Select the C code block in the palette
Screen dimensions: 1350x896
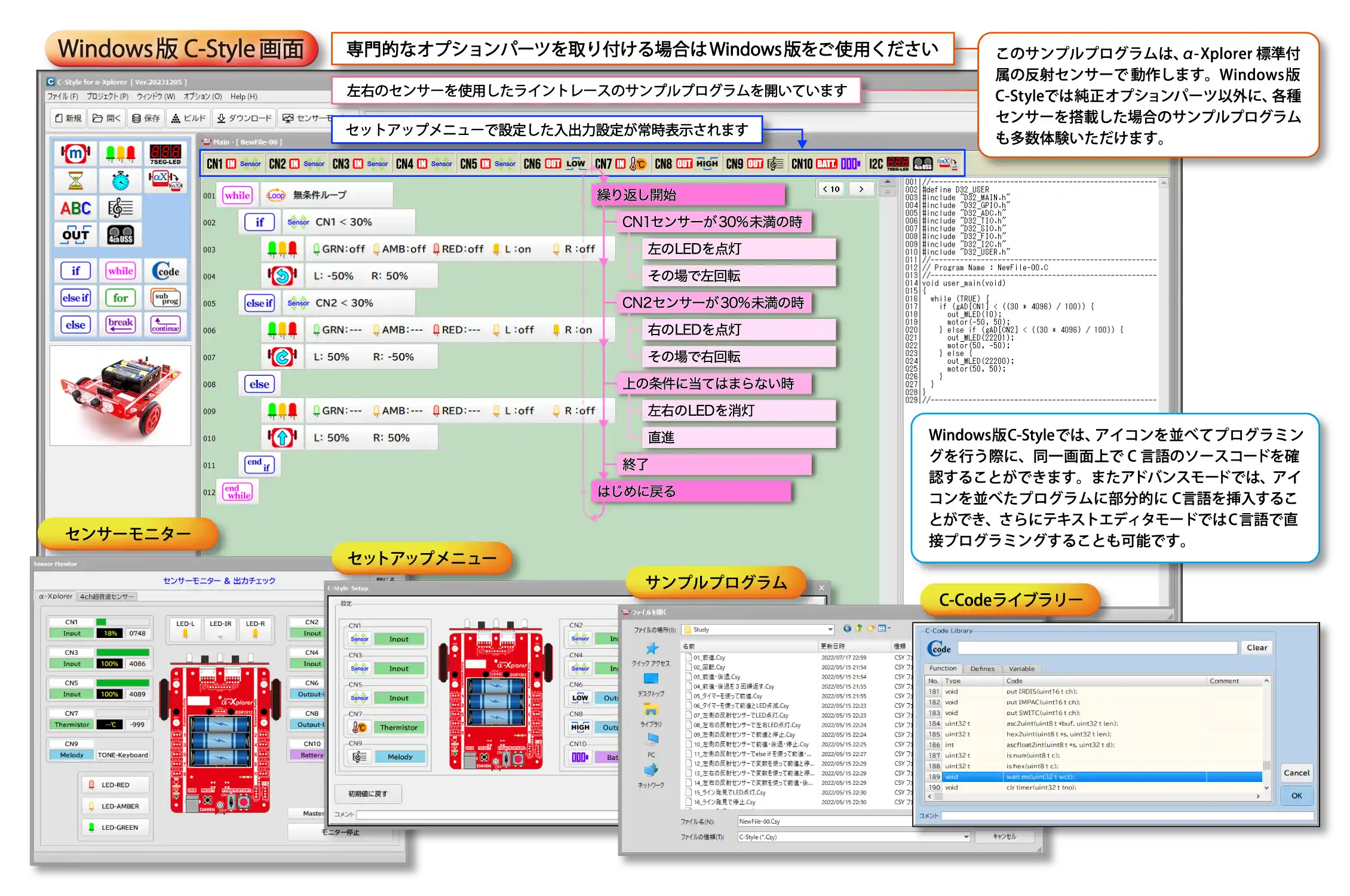coord(165,271)
